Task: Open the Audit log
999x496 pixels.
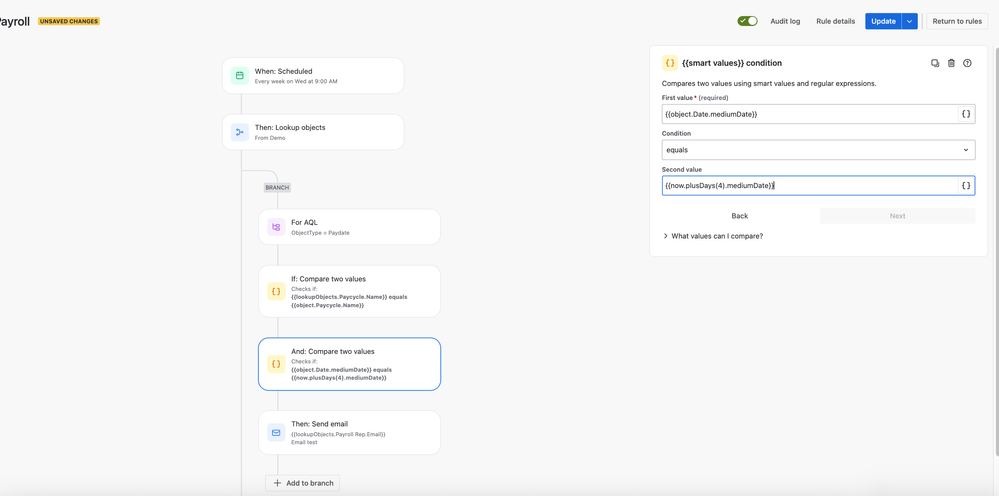Action: (x=785, y=21)
